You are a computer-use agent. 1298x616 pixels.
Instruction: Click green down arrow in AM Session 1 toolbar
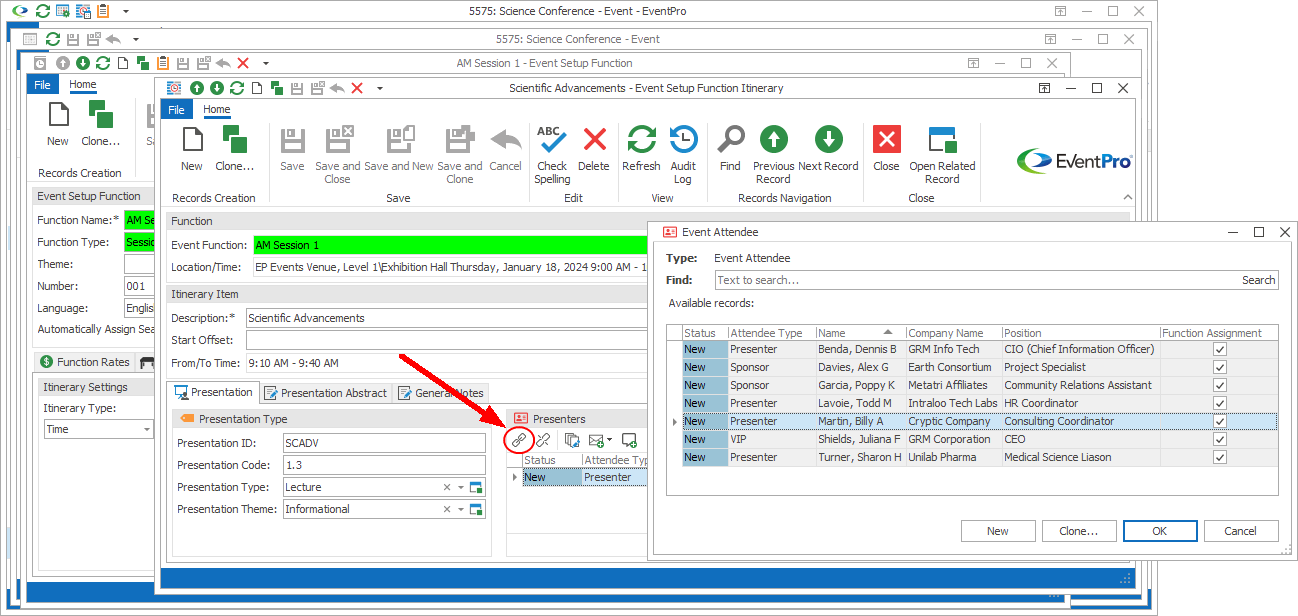coord(83,63)
